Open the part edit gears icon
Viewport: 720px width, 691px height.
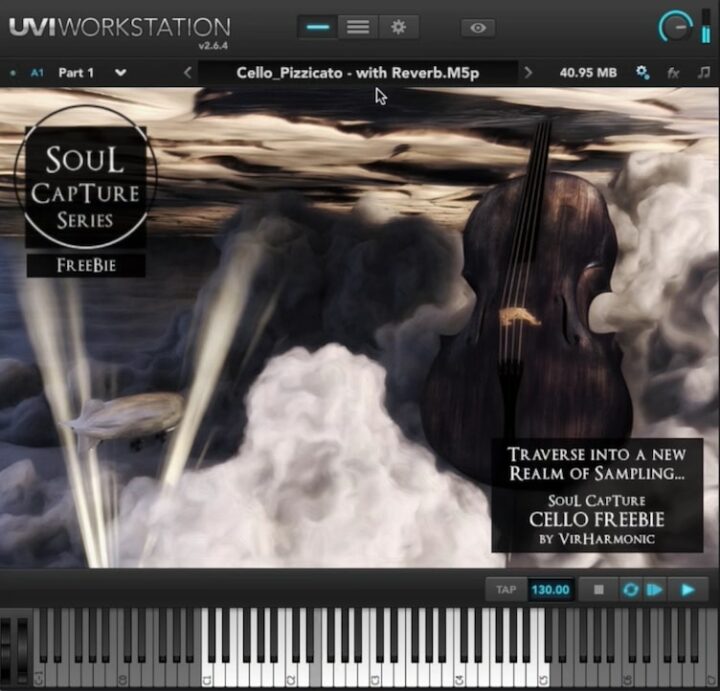pyautogui.click(x=643, y=73)
